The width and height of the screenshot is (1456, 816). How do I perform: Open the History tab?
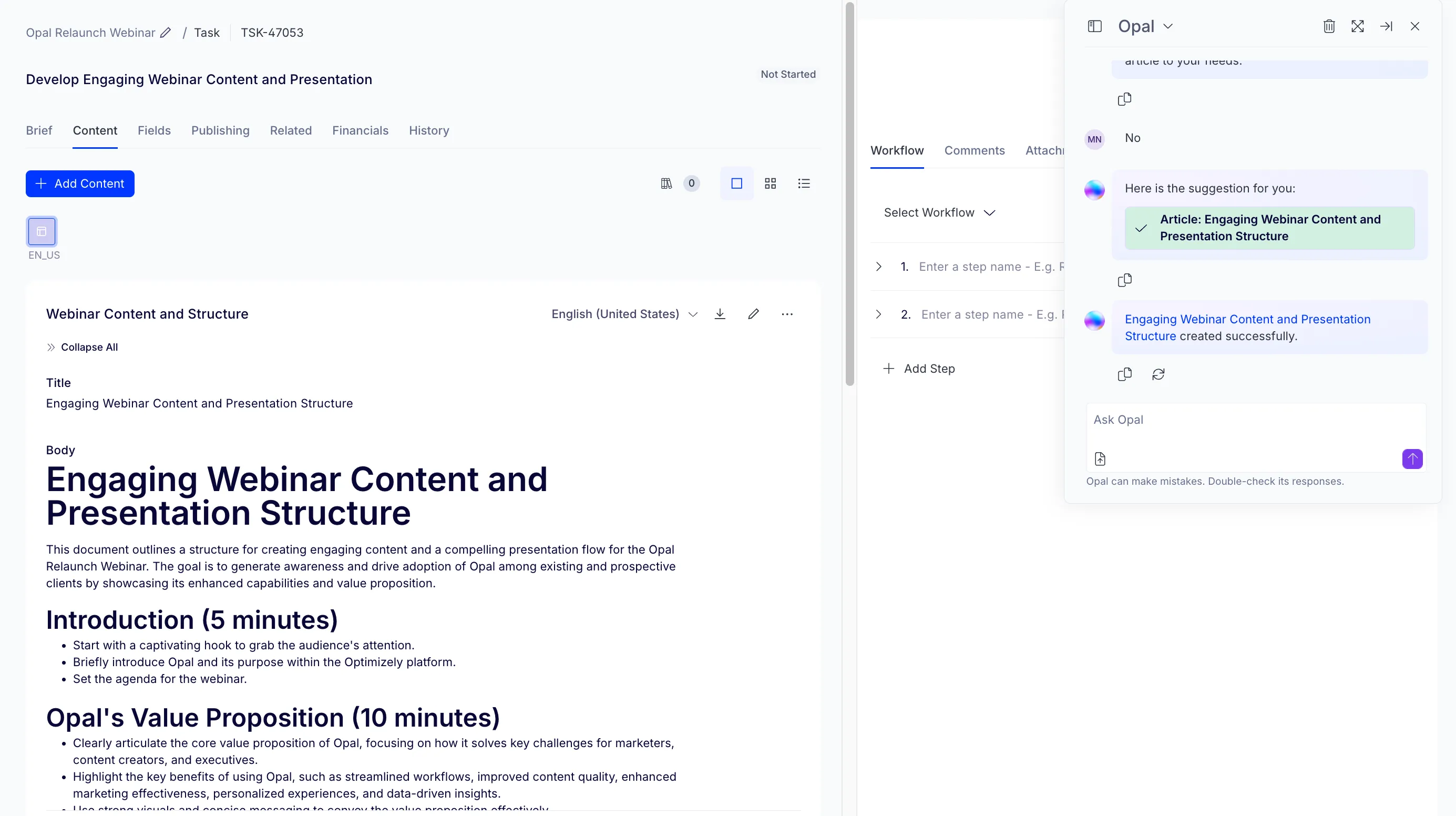tap(429, 130)
